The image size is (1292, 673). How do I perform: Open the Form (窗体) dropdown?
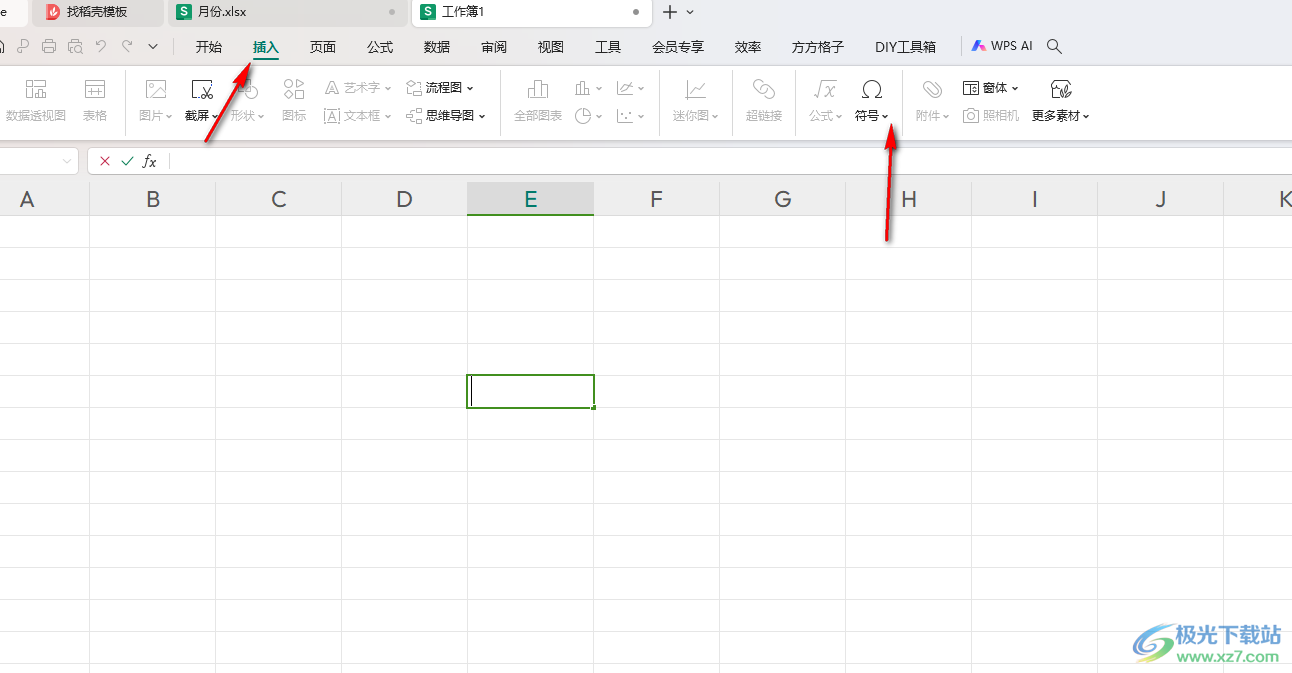pos(991,88)
